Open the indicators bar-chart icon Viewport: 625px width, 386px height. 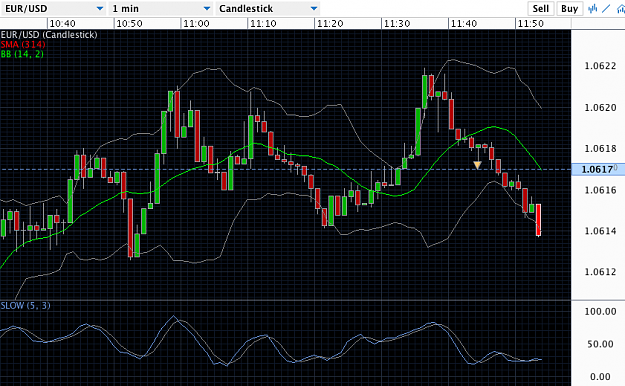pos(593,8)
